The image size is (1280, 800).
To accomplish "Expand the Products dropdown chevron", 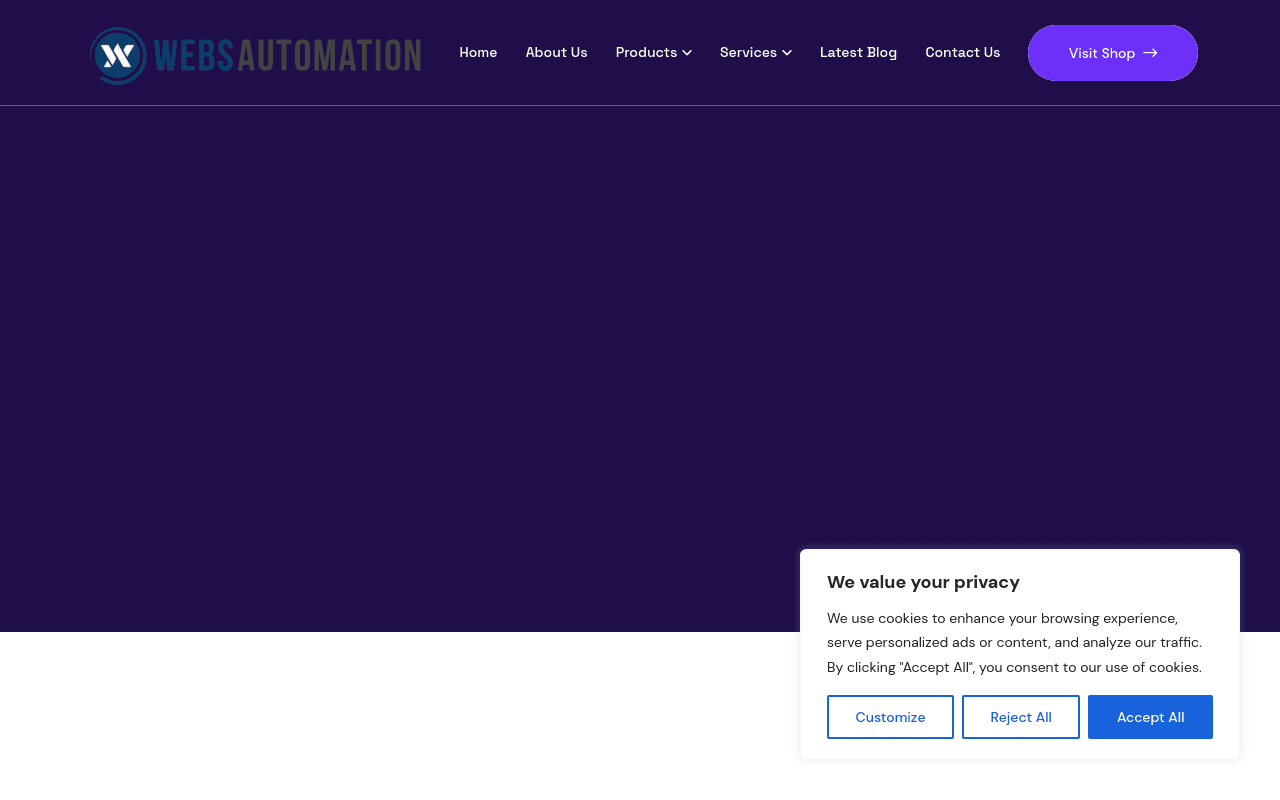I will [687, 53].
